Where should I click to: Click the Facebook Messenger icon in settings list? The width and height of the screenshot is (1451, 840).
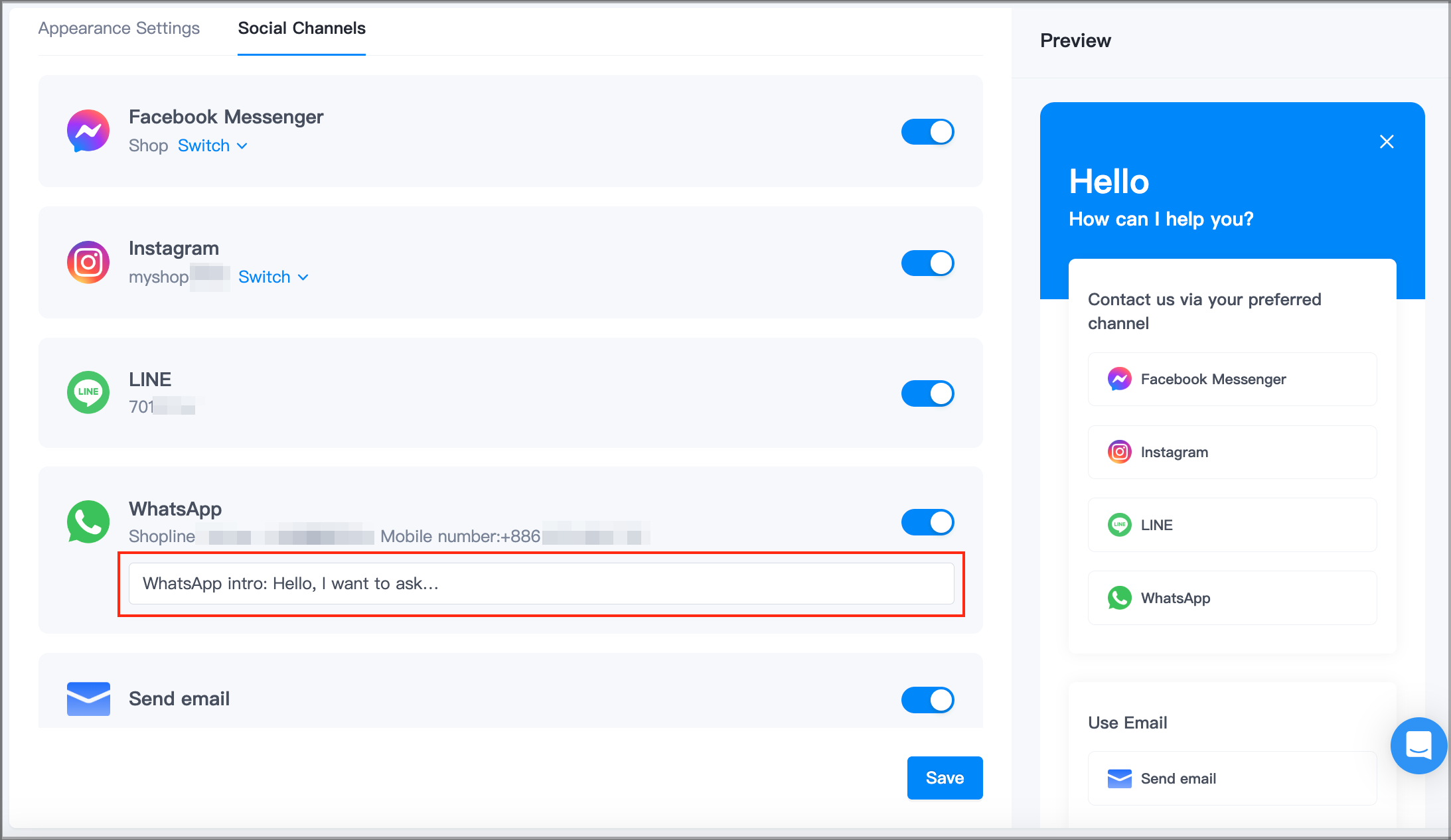[88, 131]
